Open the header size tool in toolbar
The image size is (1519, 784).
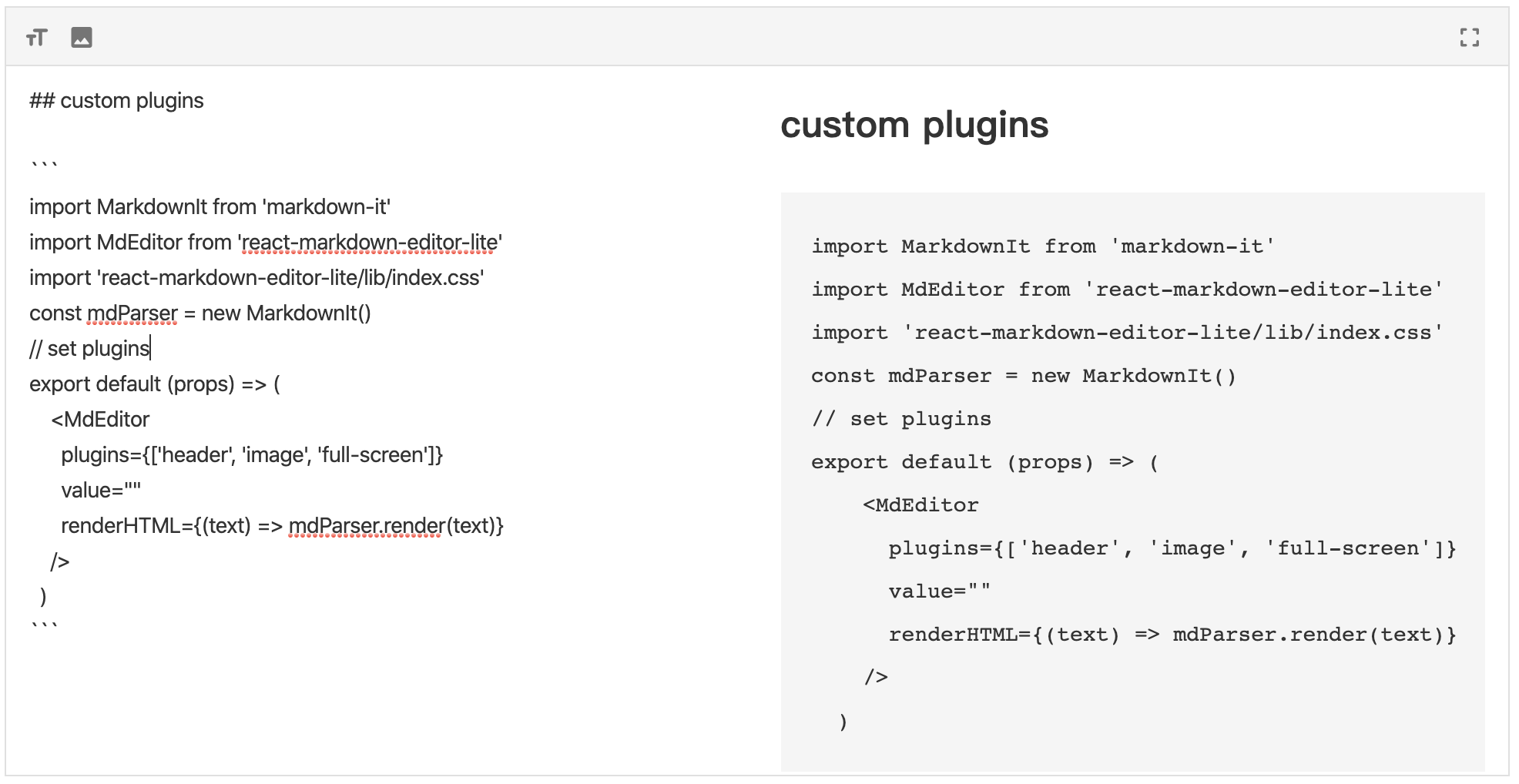coord(36,37)
